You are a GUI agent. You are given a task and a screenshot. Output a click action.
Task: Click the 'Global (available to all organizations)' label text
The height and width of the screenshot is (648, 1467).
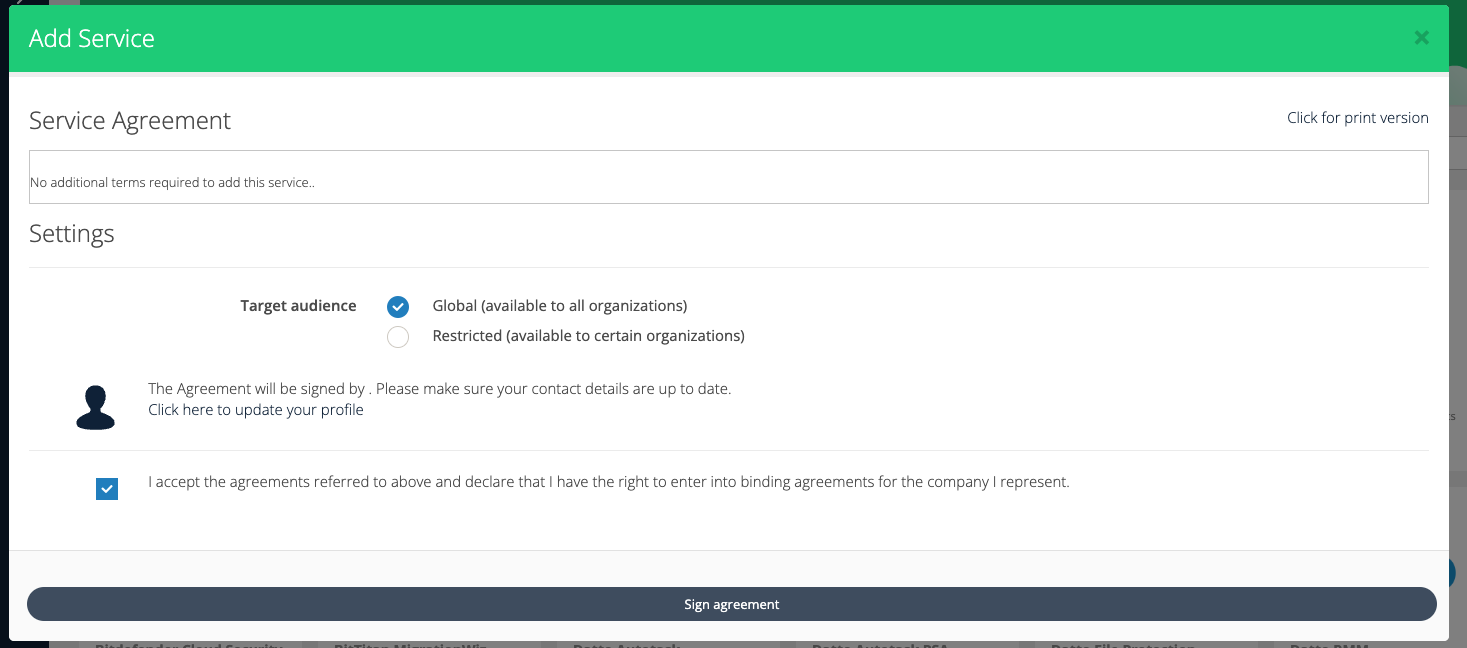click(559, 306)
